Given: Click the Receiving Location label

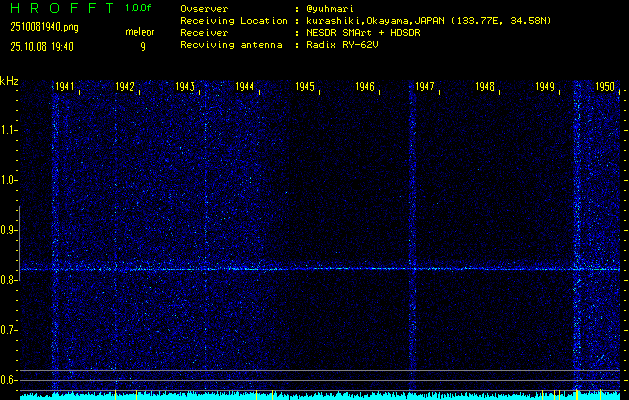Looking at the screenshot, I should (x=234, y=21).
